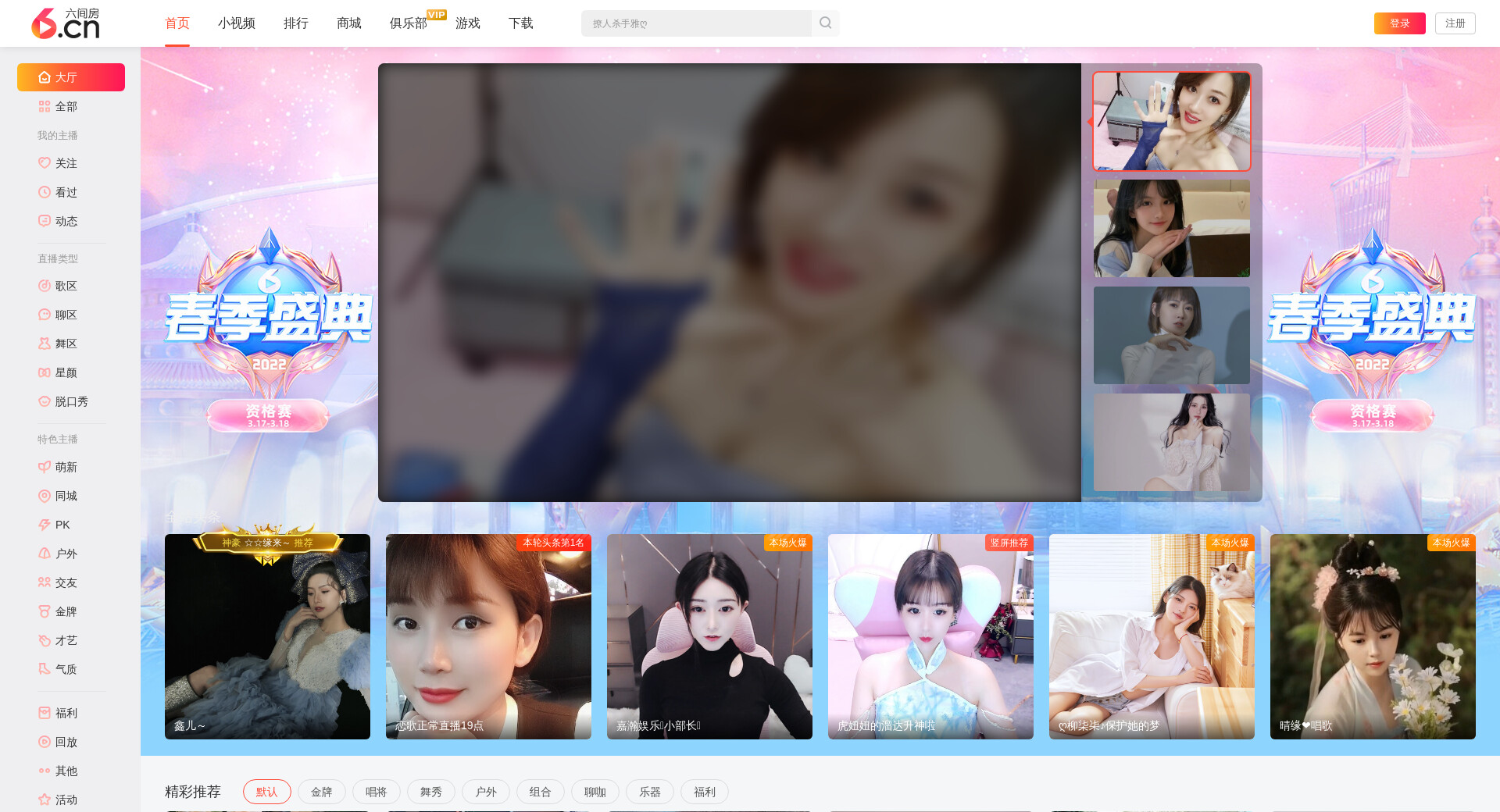This screenshot has width=1500, height=812.
Task: Click the 动态 feed icon
Action: pos(45,221)
